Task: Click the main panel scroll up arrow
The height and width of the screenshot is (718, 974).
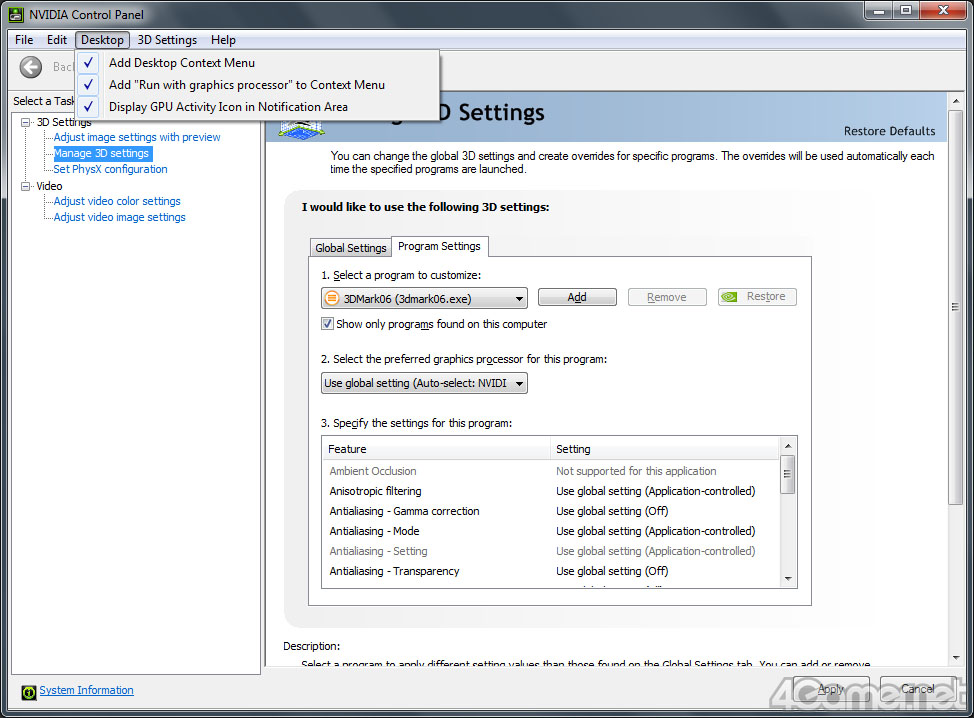Action: 955,101
